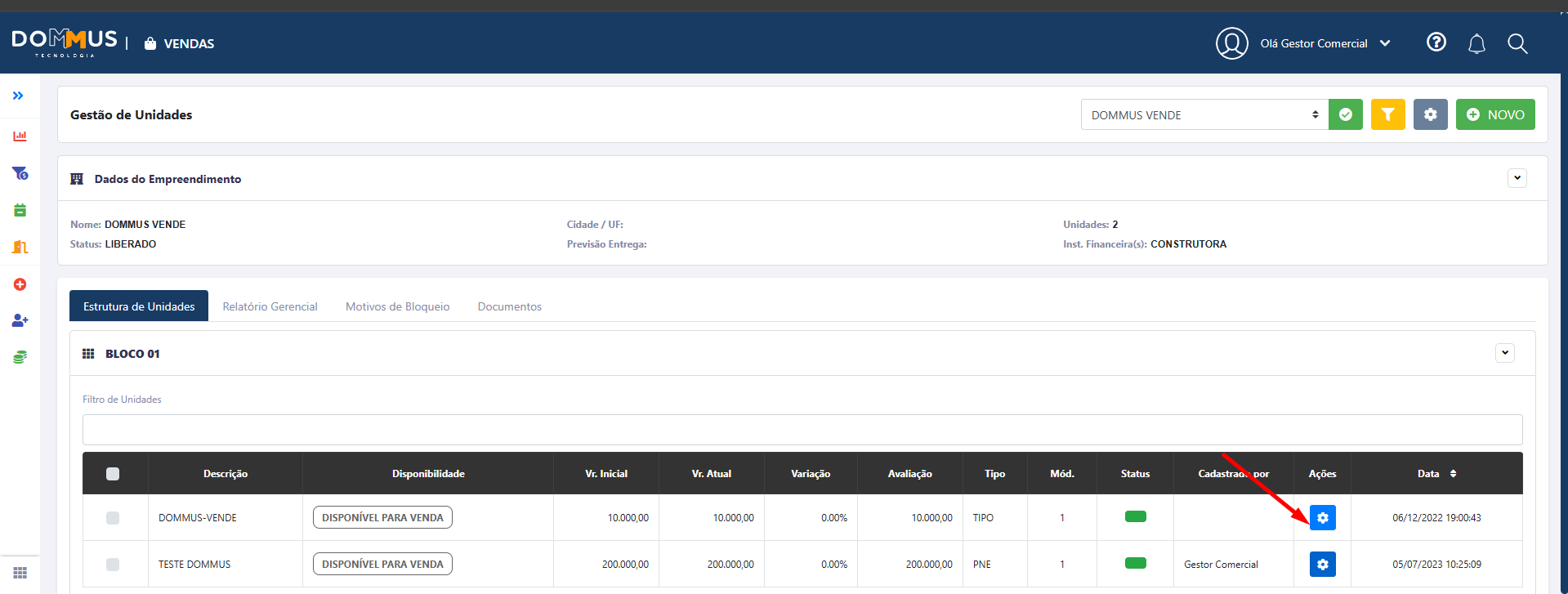The height and width of the screenshot is (594, 1568).
Task: Click the Filtro de Unidades input field
Action: pyautogui.click(x=802, y=430)
